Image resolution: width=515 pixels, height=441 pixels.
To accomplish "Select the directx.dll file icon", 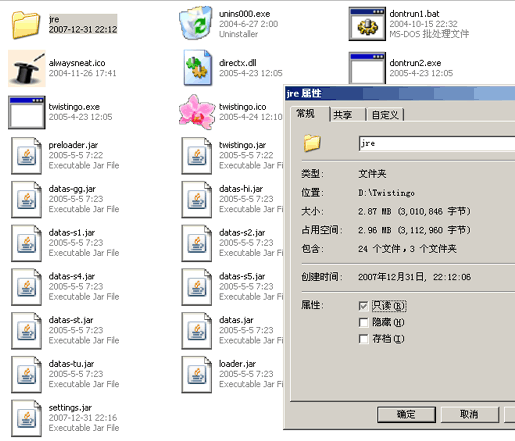I will 198,68.
